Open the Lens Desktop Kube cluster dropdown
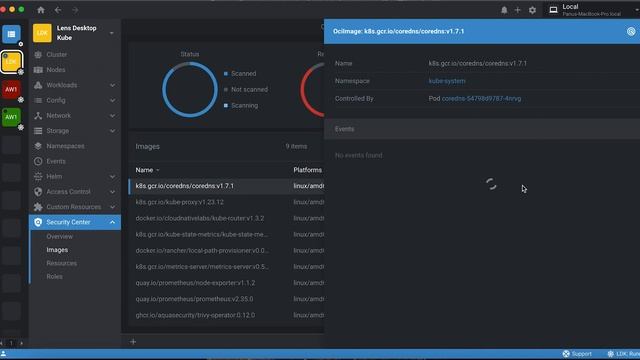This screenshot has width=640, height=360. click(111, 33)
